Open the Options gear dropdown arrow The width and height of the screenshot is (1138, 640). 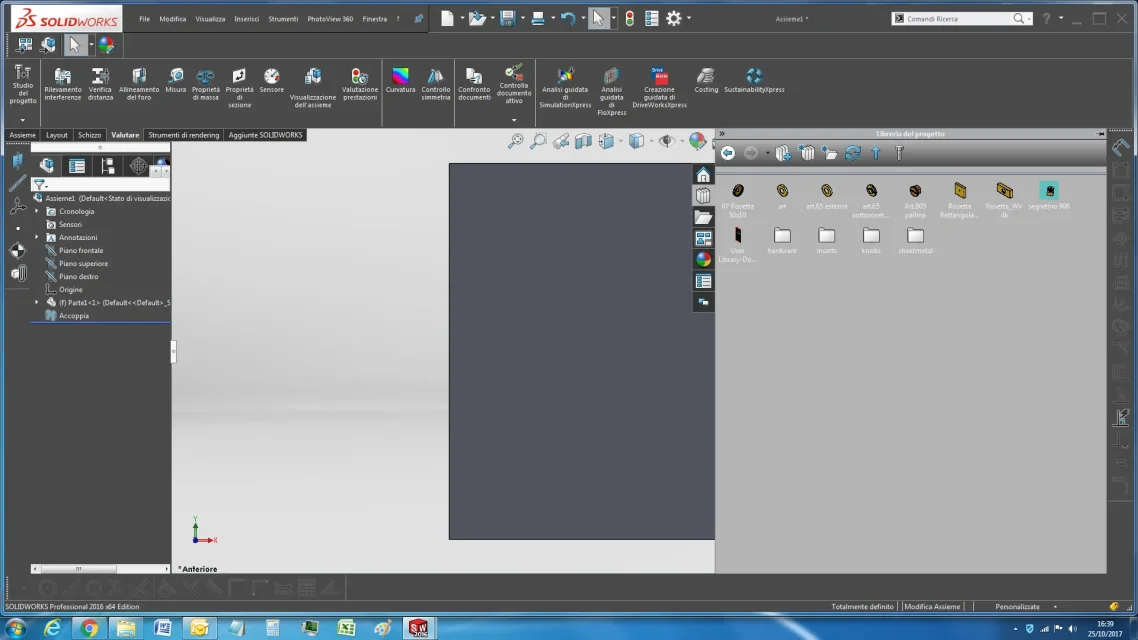tap(689, 18)
